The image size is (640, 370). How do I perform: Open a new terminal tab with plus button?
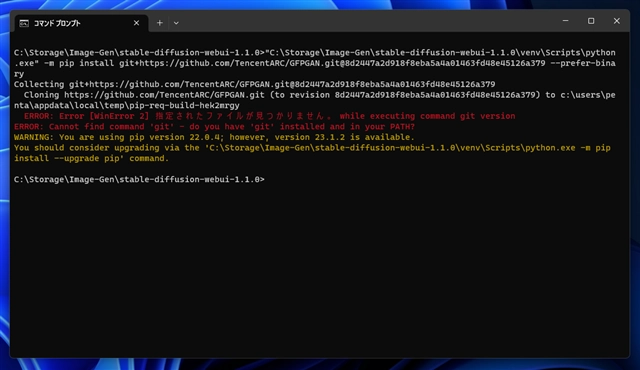(x=160, y=23)
